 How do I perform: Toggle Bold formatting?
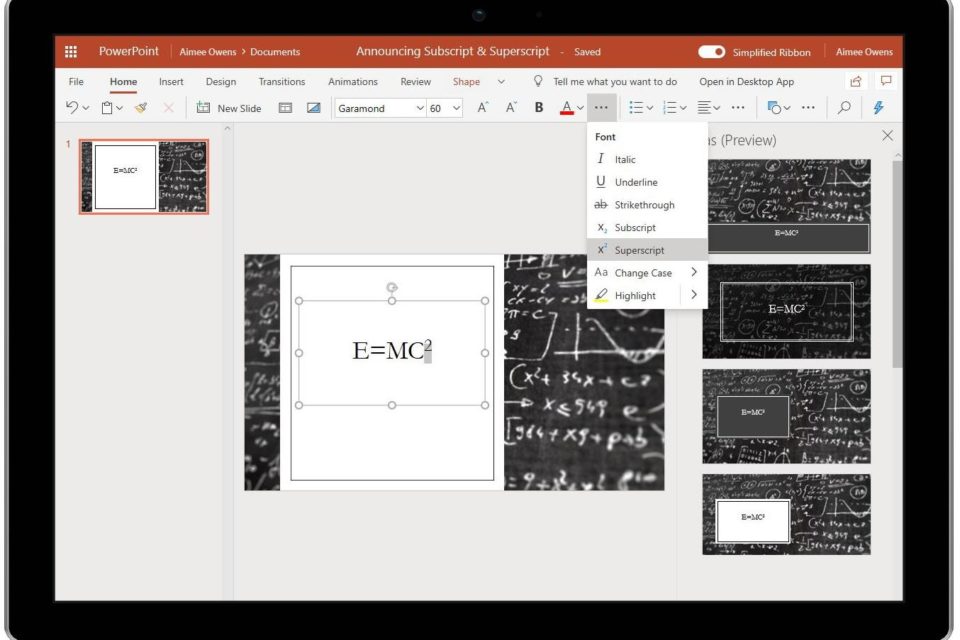(539, 108)
